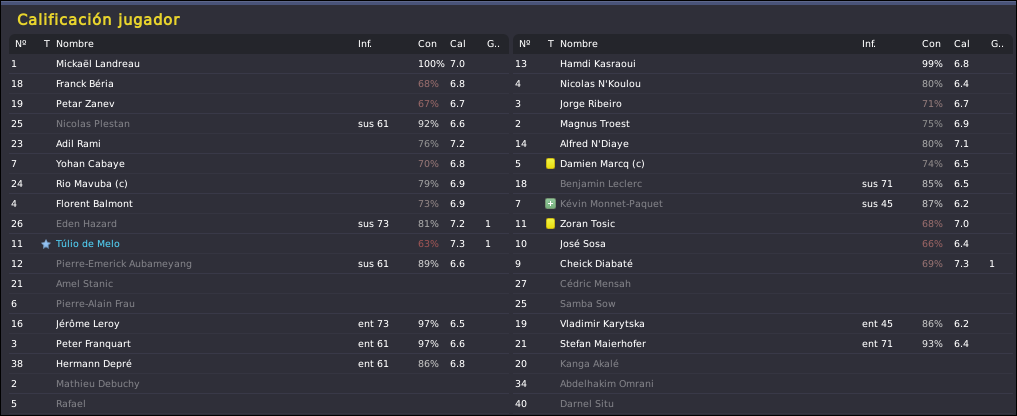The height and width of the screenshot is (416, 1017).
Task: Sort left table by Cal rating column
Action: pyautogui.click(x=457, y=43)
